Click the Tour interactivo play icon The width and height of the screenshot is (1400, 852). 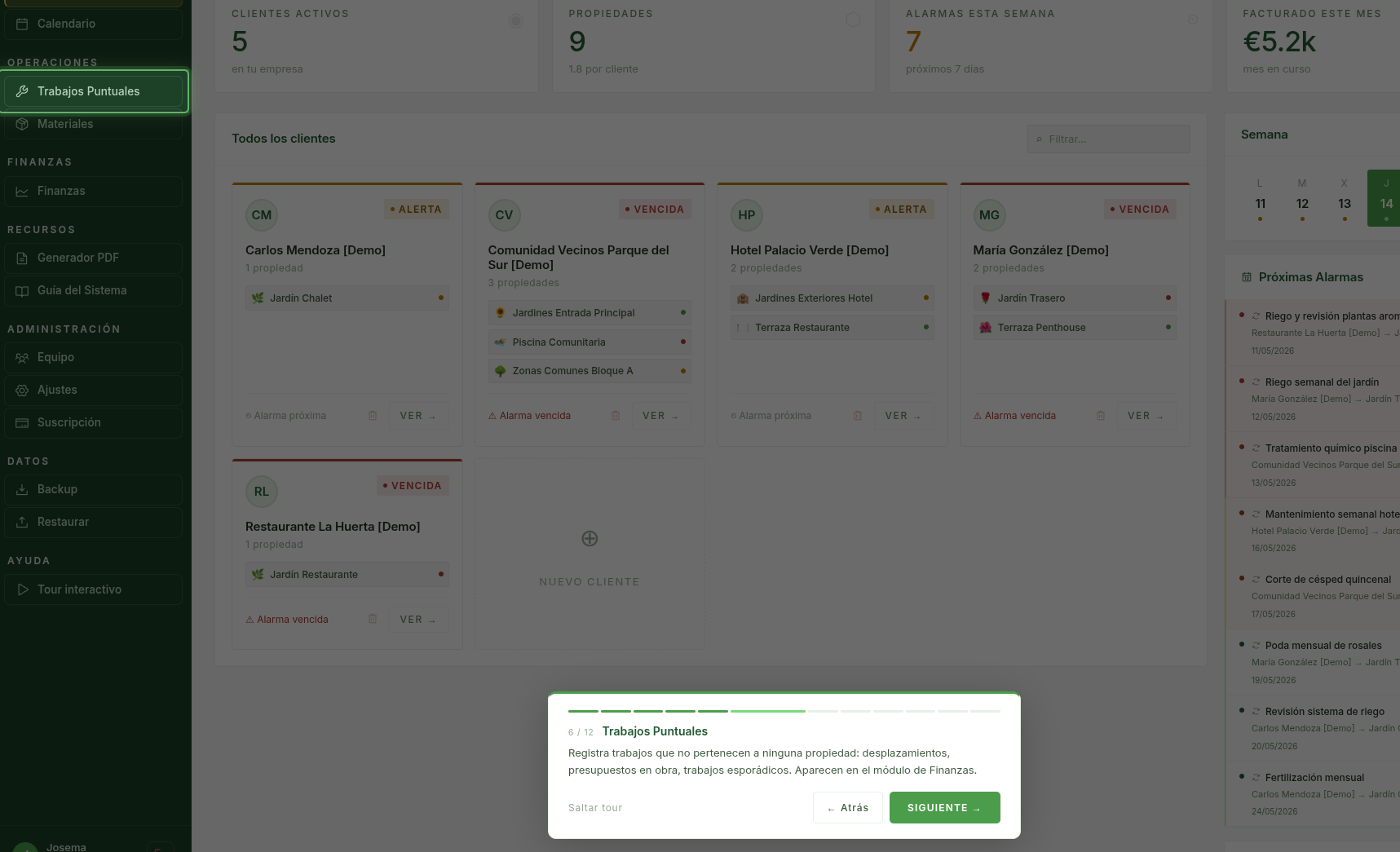22,589
